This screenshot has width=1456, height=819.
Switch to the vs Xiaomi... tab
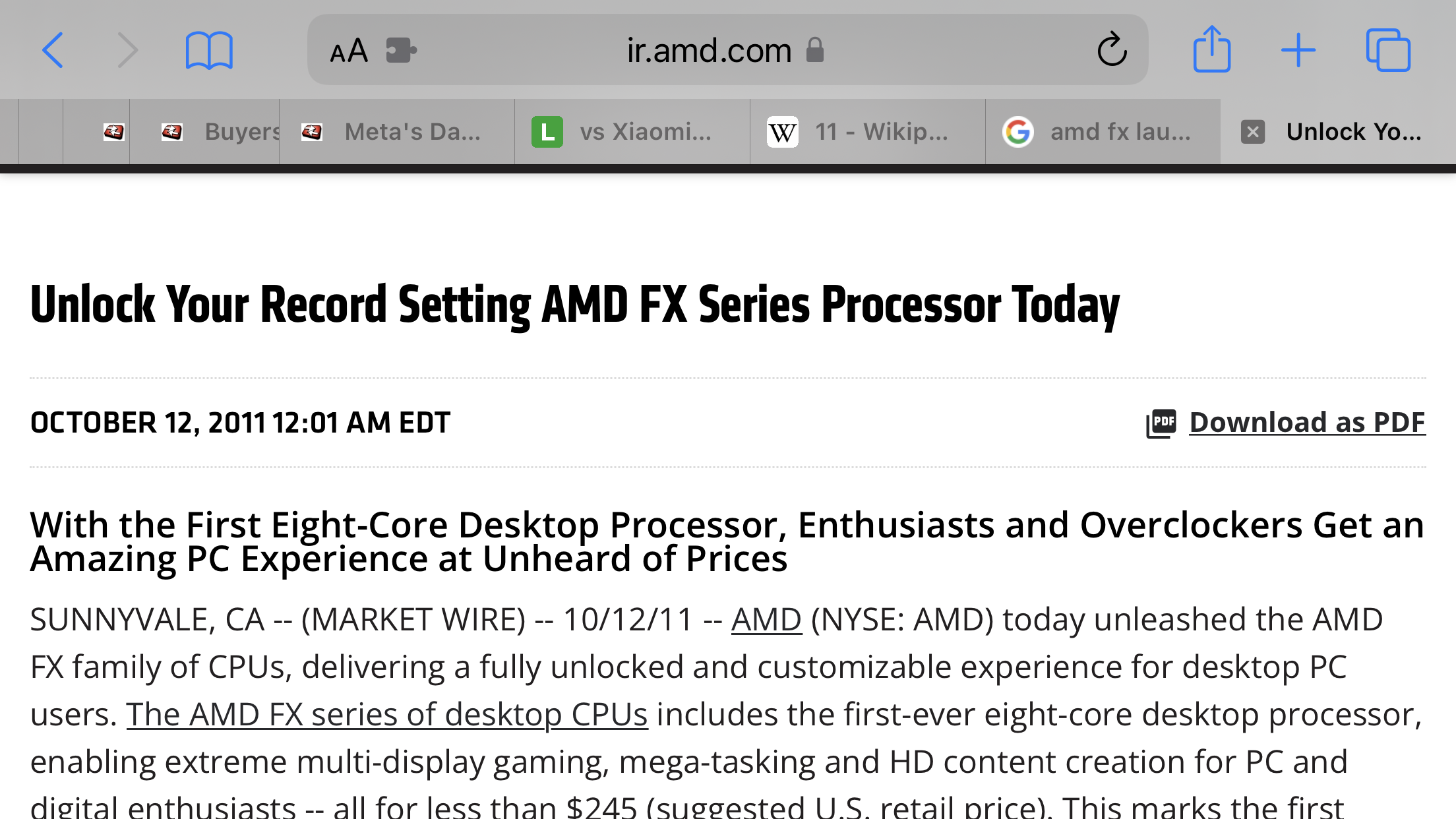point(632,132)
